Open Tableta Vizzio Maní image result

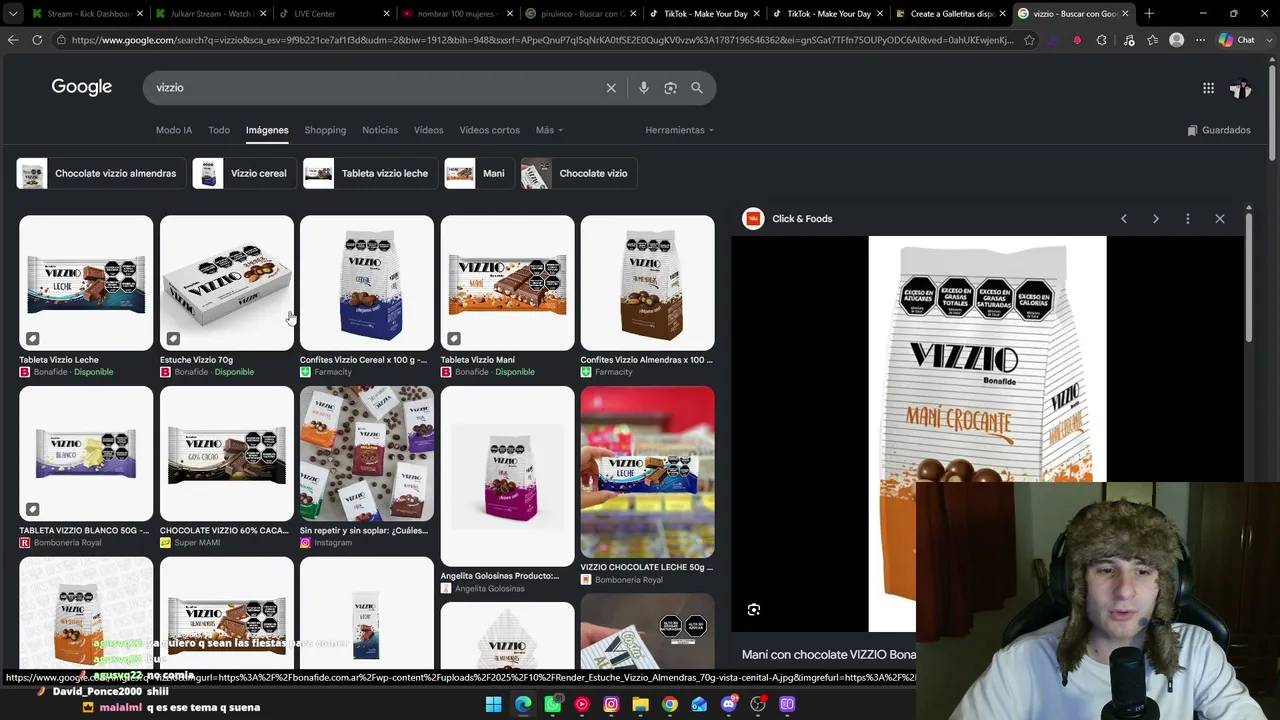pos(508,283)
